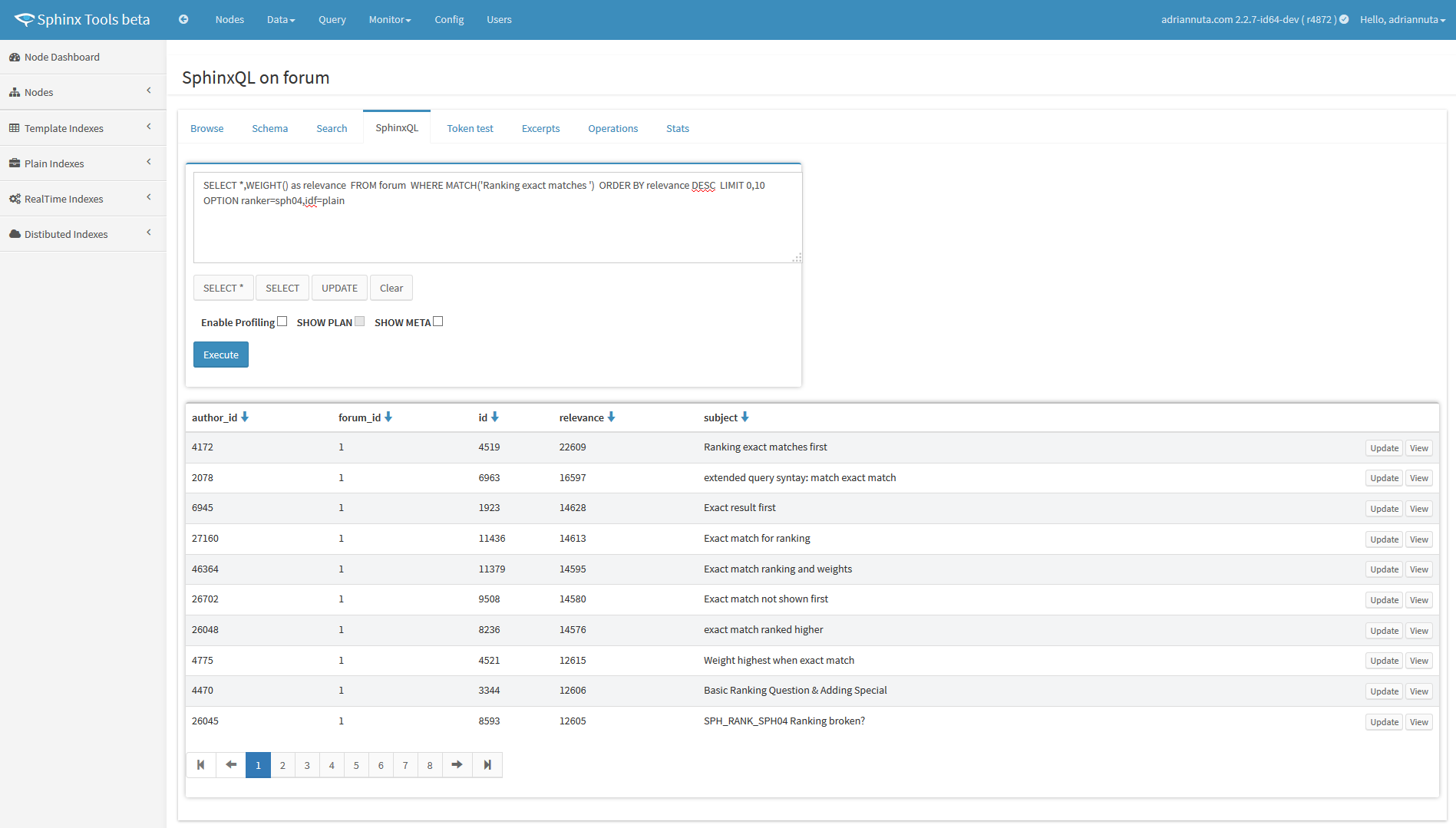Image resolution: width=1456 pixels, height=828 pixels.
Task: Sort by subject column arrow icon
Action: point(745,417)
